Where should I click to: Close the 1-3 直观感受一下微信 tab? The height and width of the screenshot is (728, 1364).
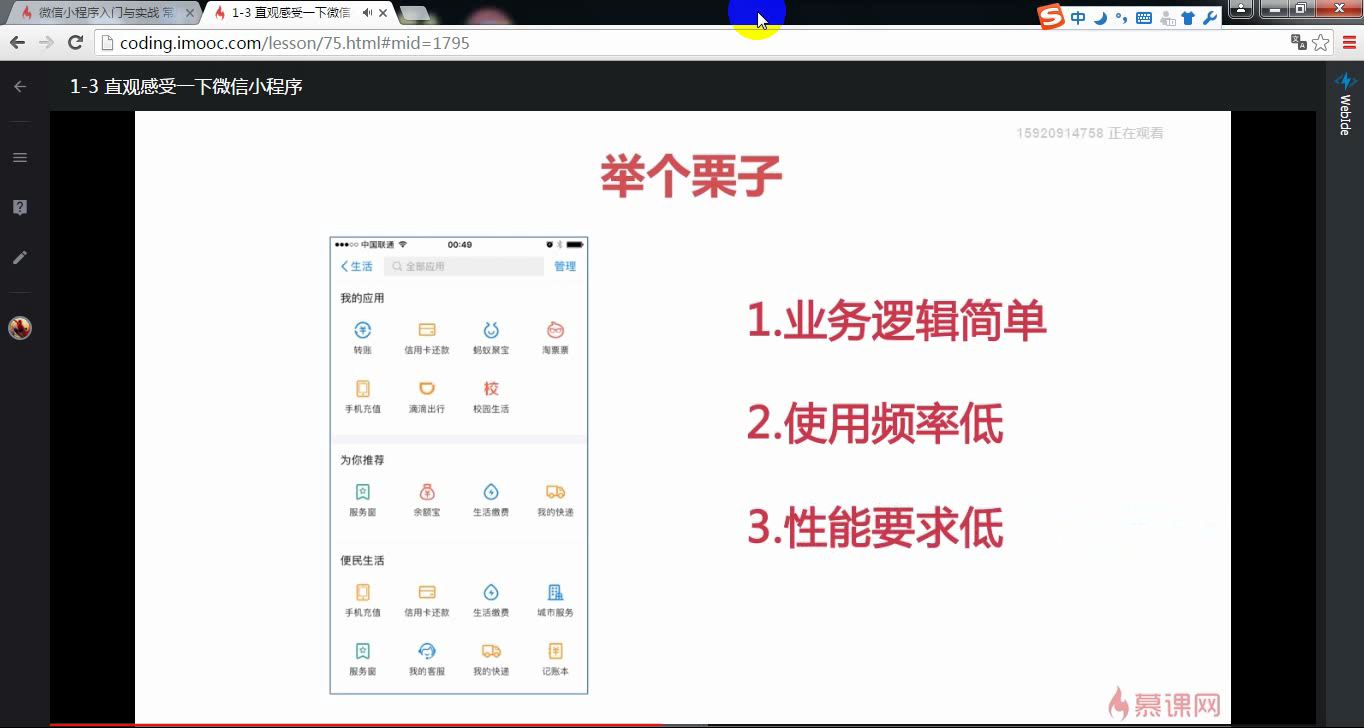[383, 13]
